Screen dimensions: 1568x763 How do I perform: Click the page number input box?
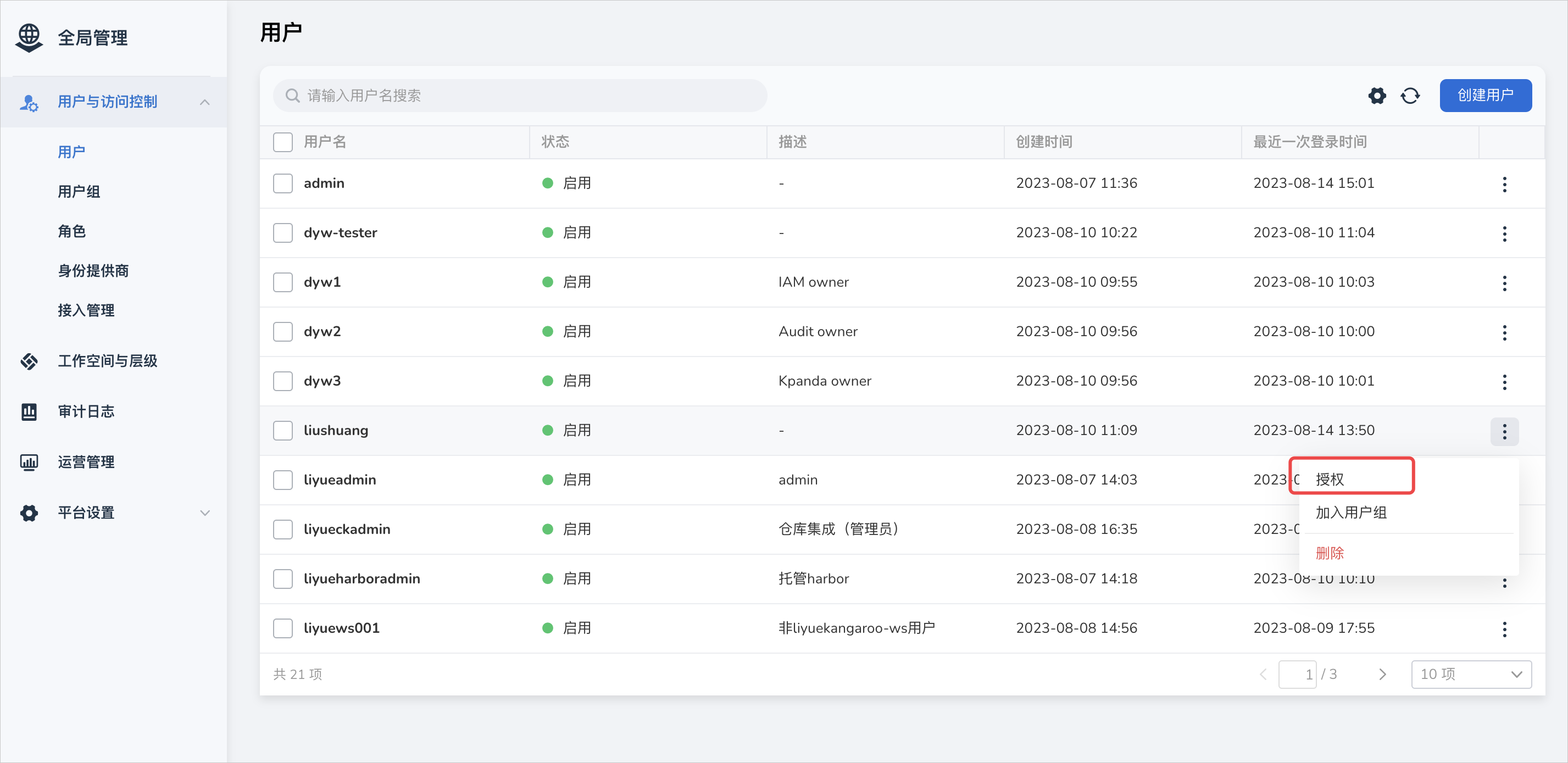[1297, 674]
